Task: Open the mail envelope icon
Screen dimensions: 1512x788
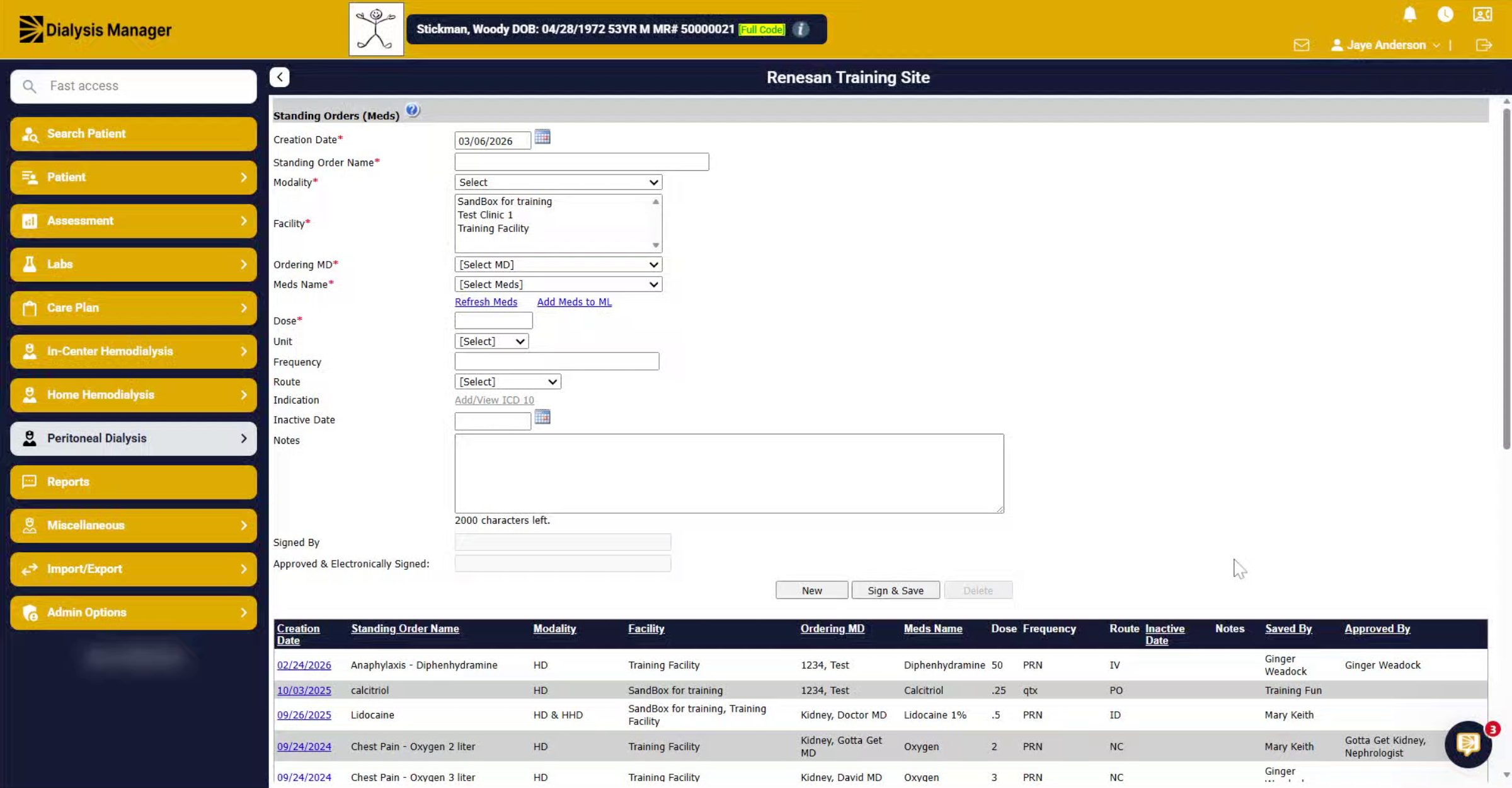Action: (x=1302, y=45)
